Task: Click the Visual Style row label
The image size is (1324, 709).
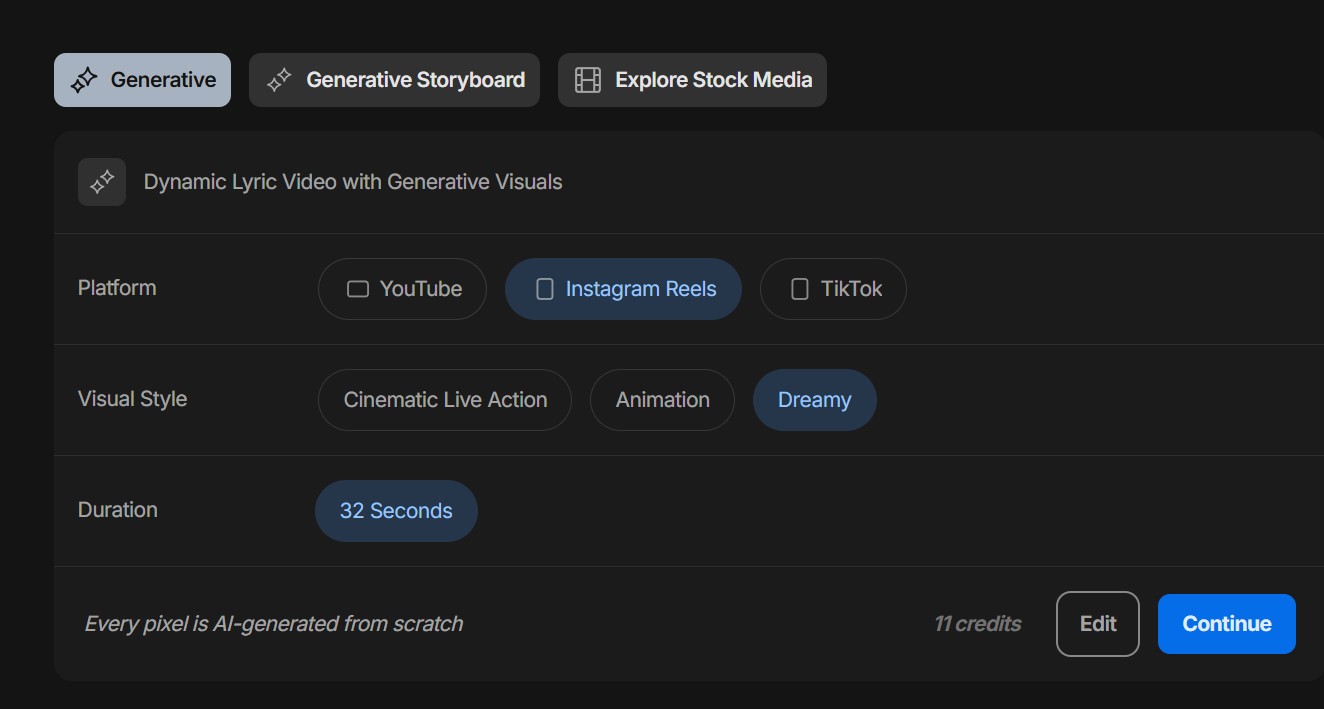Action: 132,399
